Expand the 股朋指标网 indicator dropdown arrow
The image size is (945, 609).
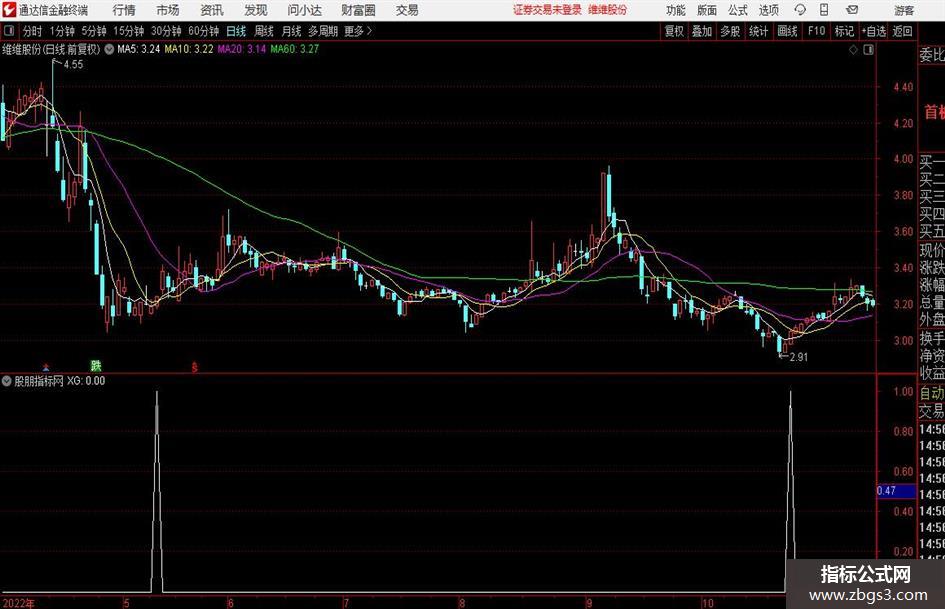[7, 381]
